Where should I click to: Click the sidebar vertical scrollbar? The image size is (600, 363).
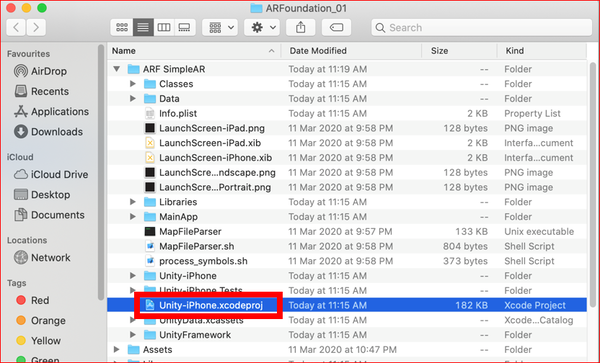pos(101,172)
